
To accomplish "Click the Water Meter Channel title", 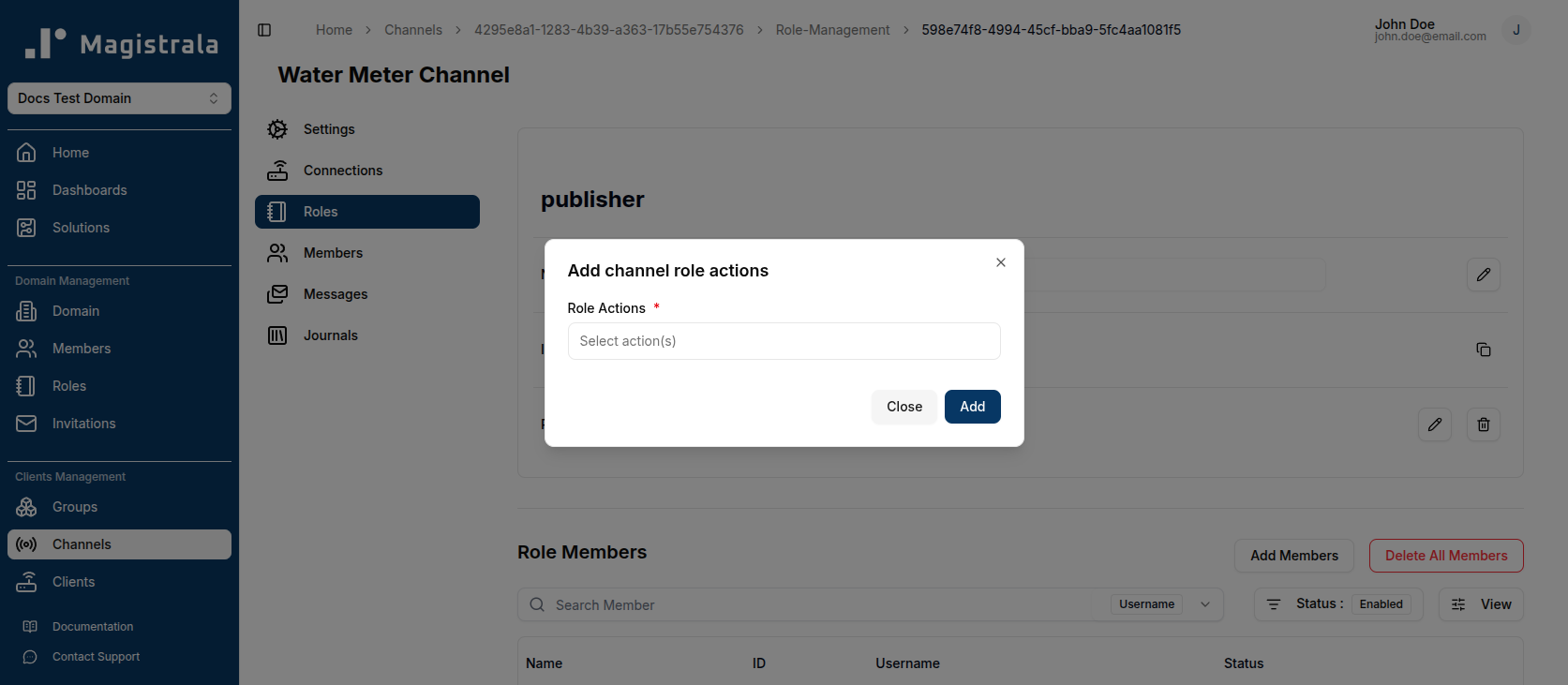I will pos(394,75).
